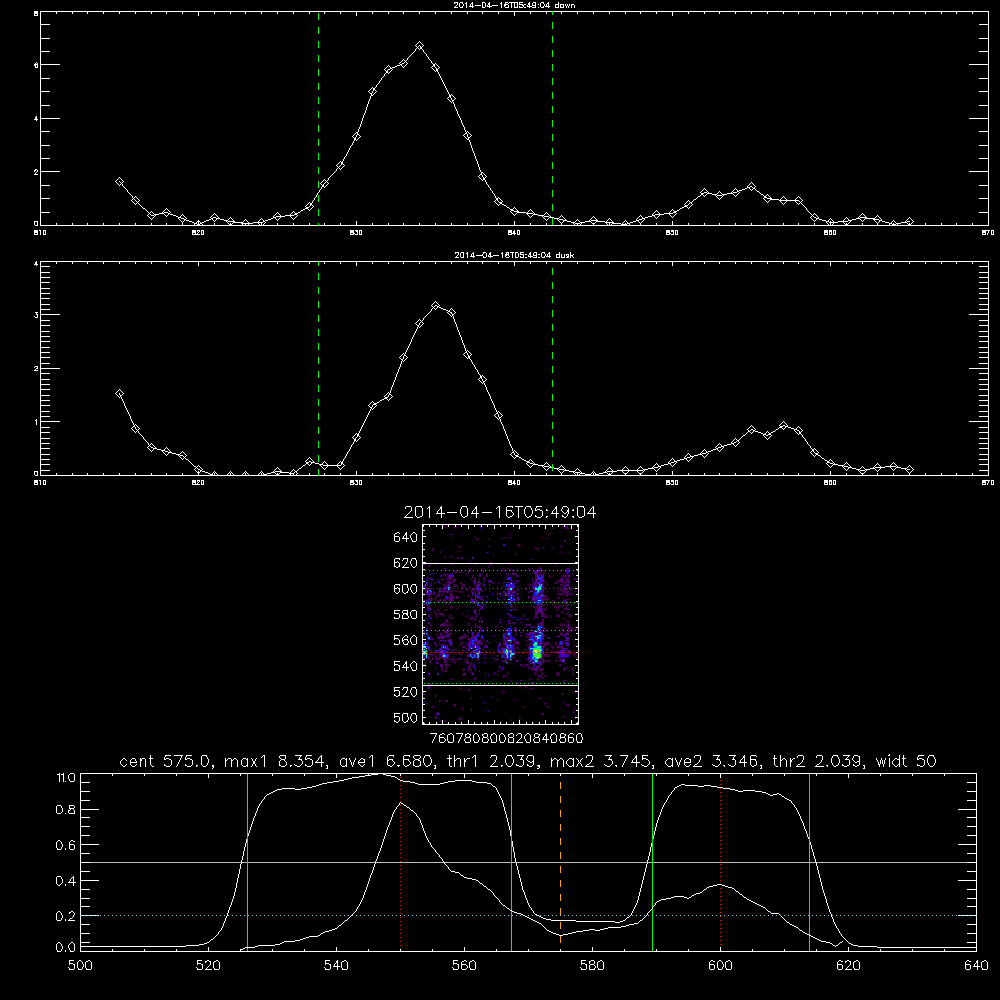This screenshot has height=1000, width=1000.
Task: Click the leftmost green vertical line in bottom plot
Action: (x=247, y=861)
